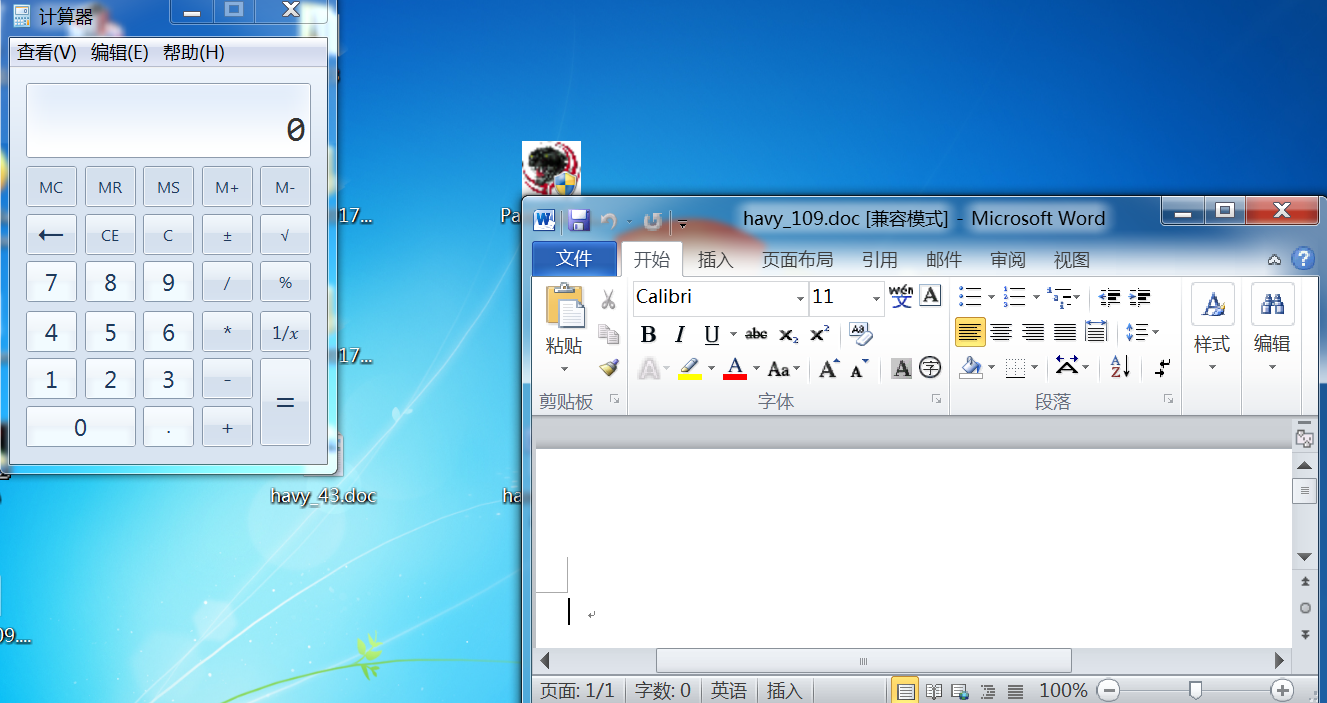Click the CE button in Calculator

coord(110,235)
